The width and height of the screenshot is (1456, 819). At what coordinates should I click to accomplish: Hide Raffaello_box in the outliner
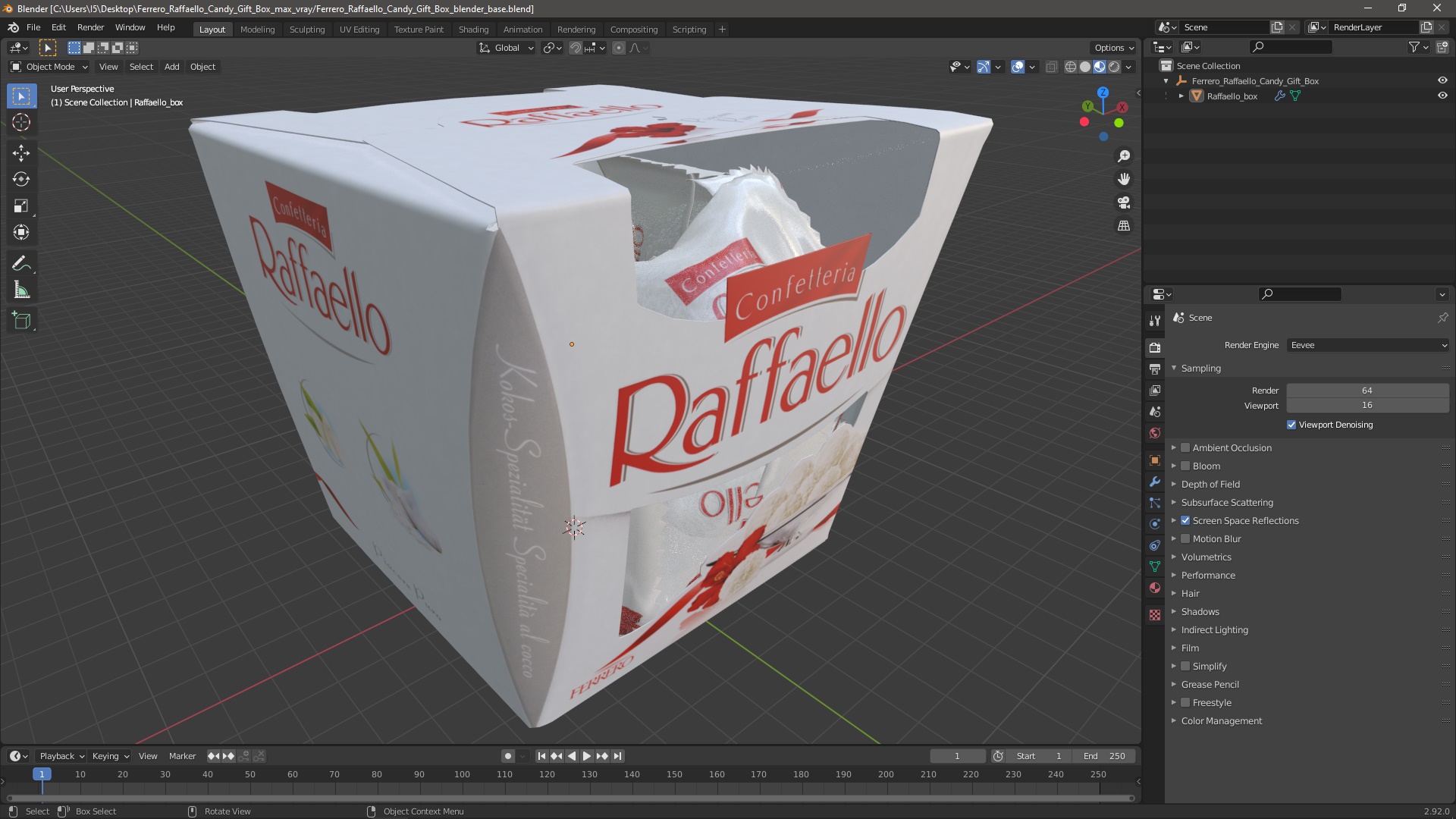point(1442,96)
